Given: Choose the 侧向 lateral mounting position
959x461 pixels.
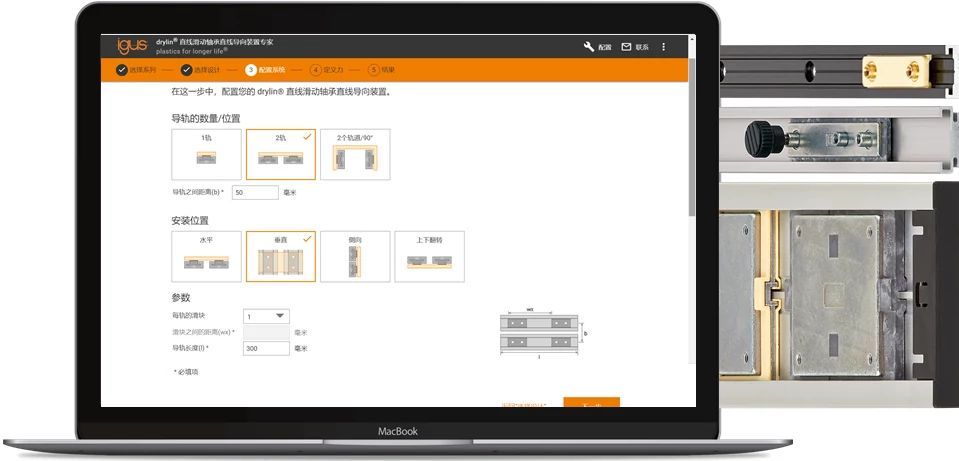Looking at the screenshot, I should click(355, 256).
